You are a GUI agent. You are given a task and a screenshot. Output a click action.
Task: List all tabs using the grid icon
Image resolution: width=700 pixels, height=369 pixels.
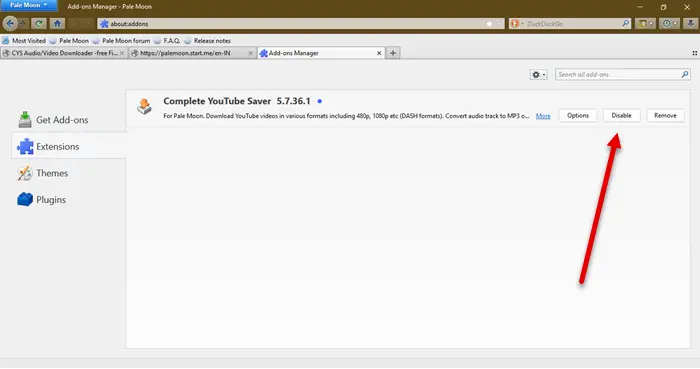(695, 53)
